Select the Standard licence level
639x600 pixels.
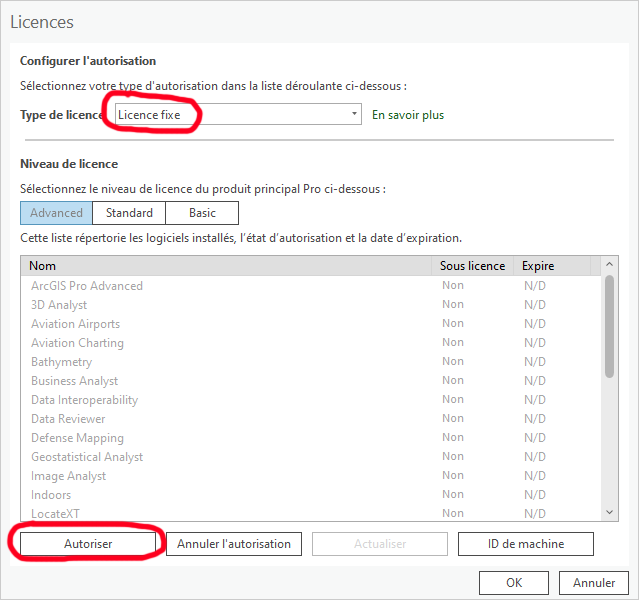[129, 213]
